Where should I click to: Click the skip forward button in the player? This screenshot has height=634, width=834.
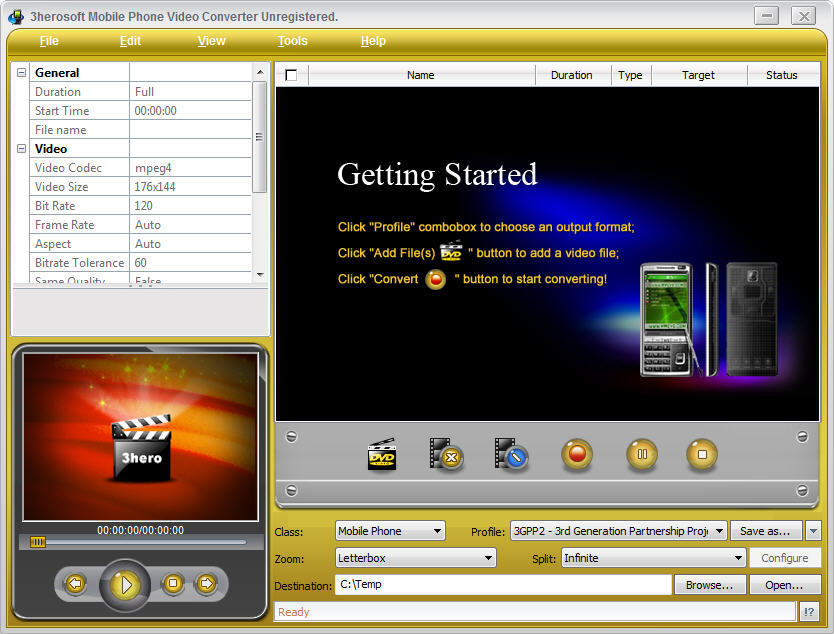click(x=208, y=584)
